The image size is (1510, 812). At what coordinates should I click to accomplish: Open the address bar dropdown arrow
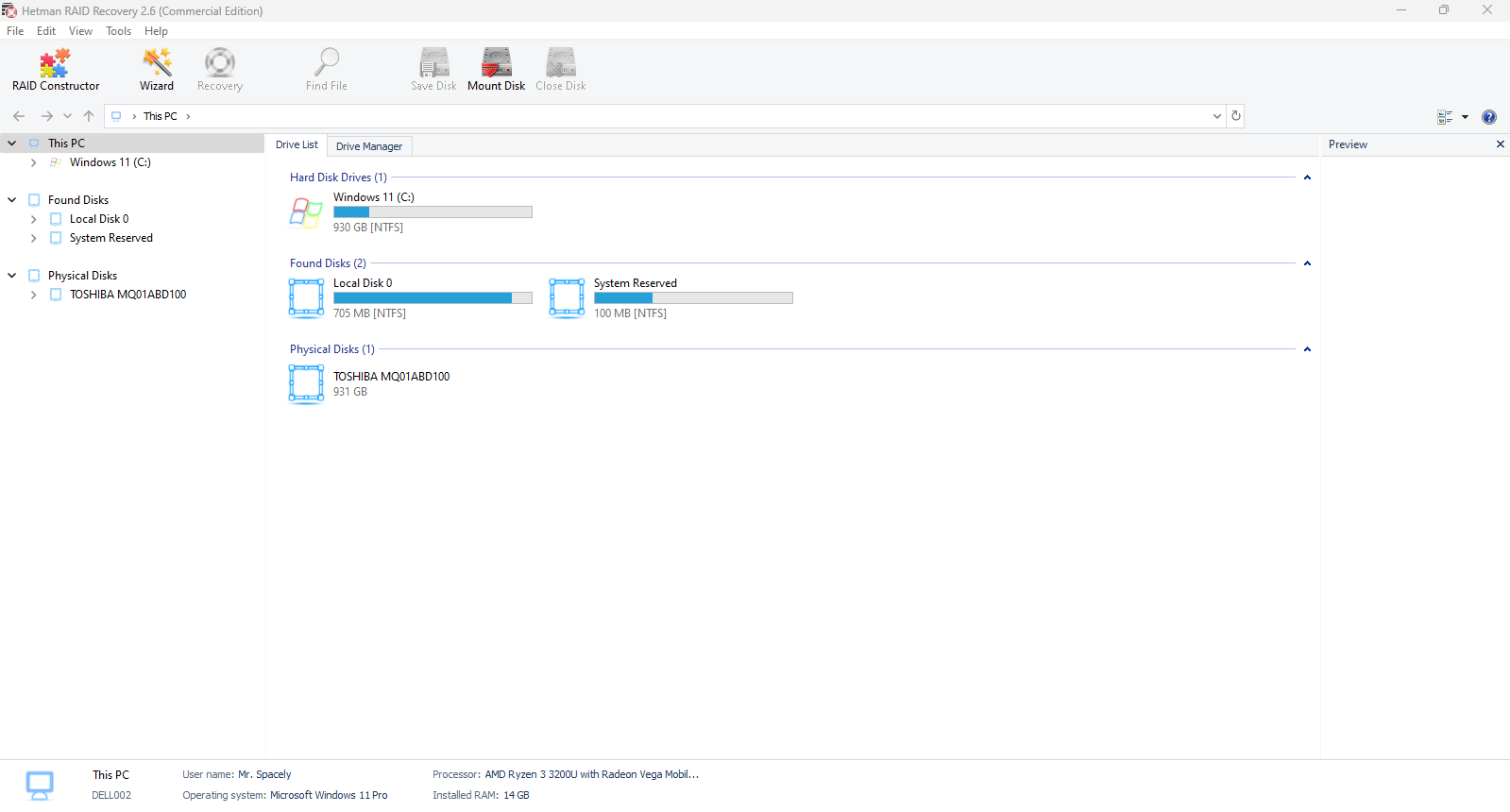tap(1216, 116)
